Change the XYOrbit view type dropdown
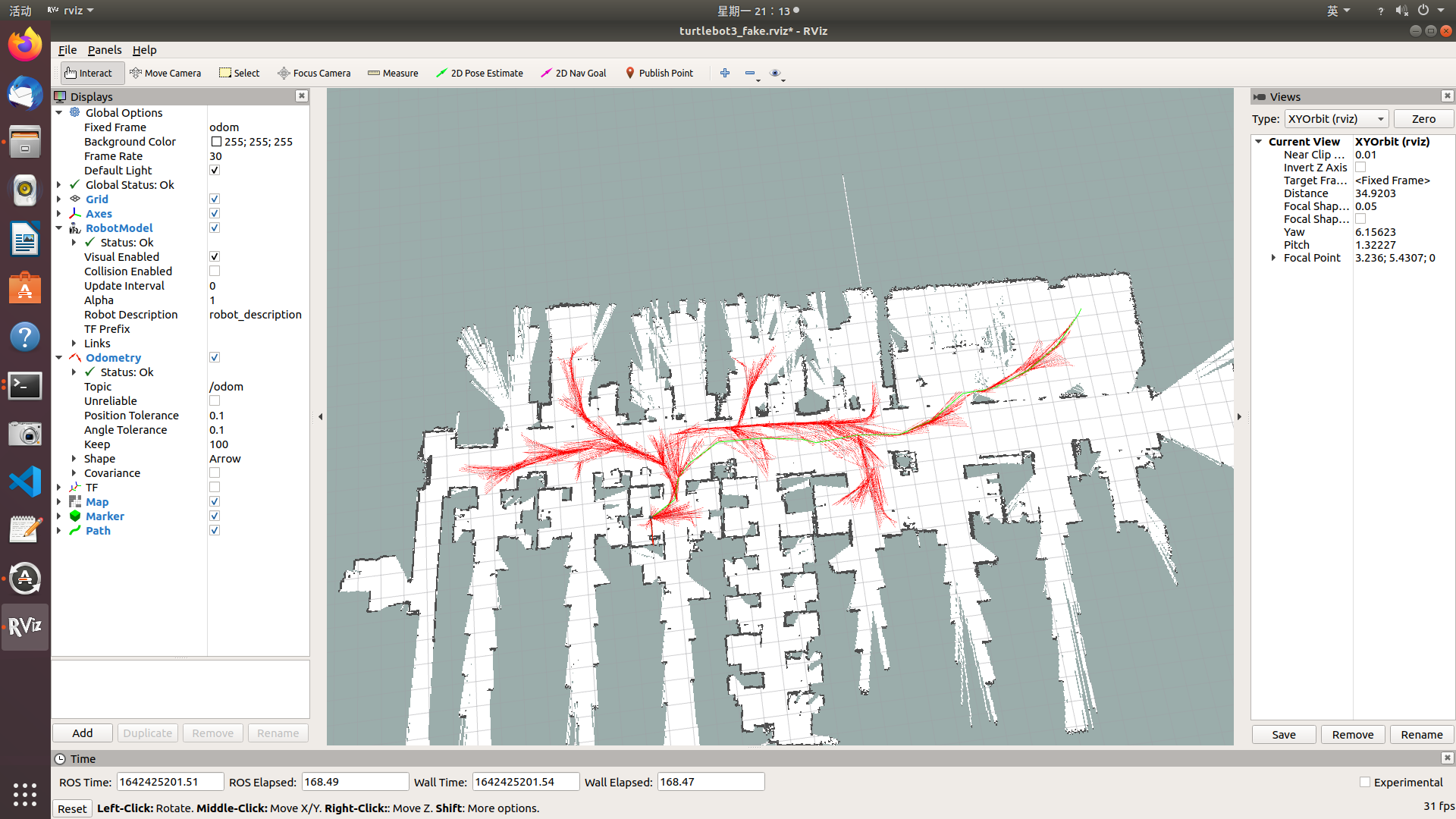The width and height of the screenshot is (1456, 819). [x=1336, y=119]
